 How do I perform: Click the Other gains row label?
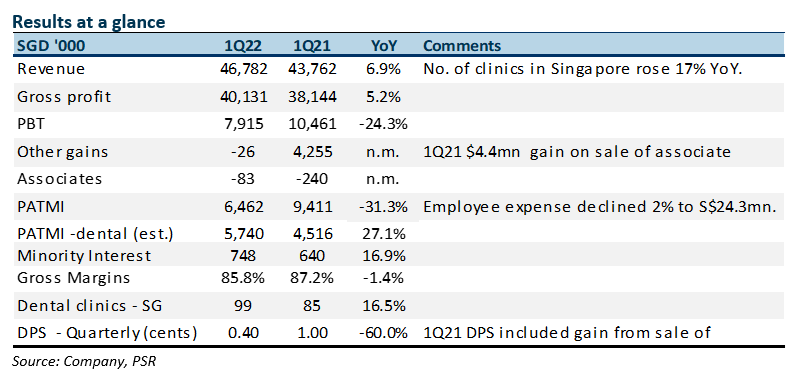click(x=63, y=151)
